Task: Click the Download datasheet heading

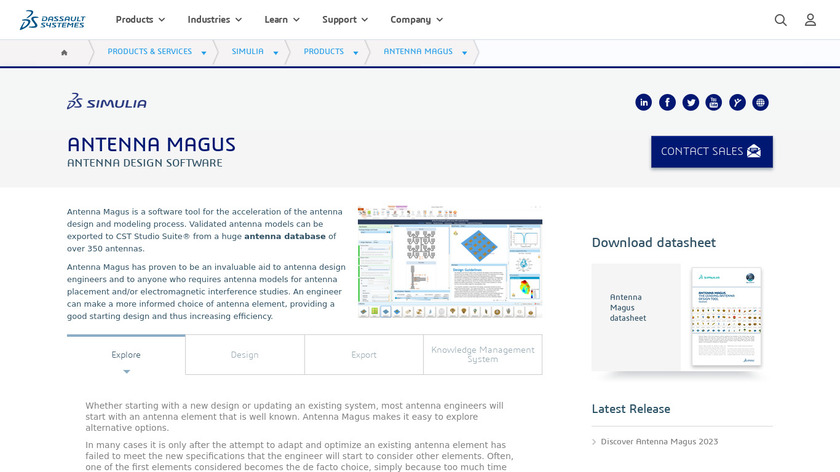Action: [x=654, y=243]
